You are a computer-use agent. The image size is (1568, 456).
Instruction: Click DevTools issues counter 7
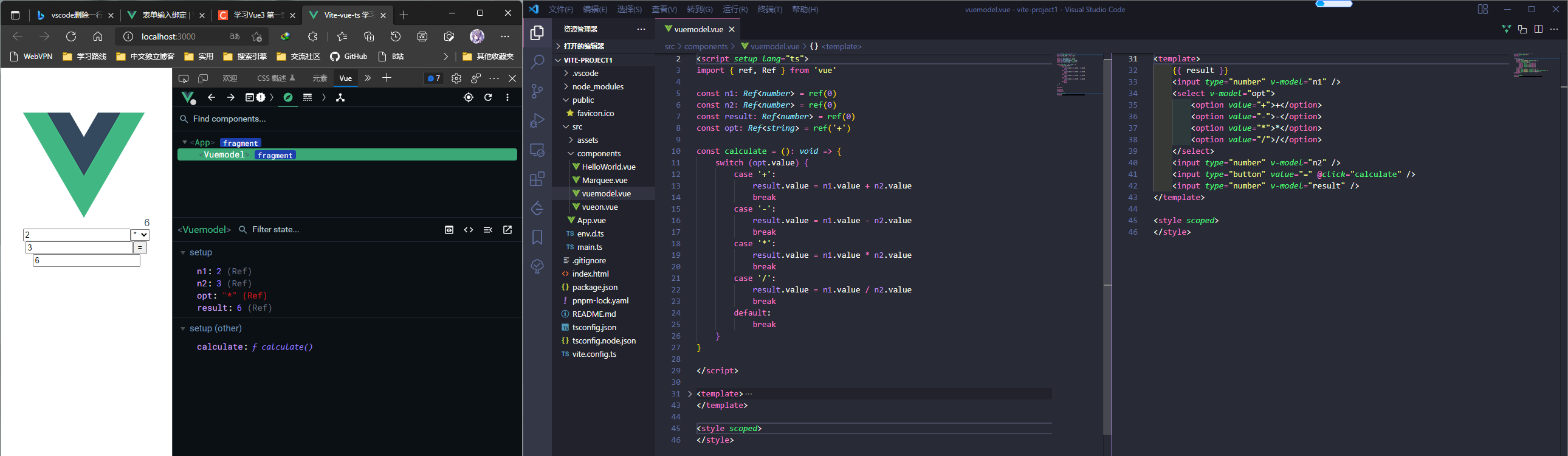433,78
